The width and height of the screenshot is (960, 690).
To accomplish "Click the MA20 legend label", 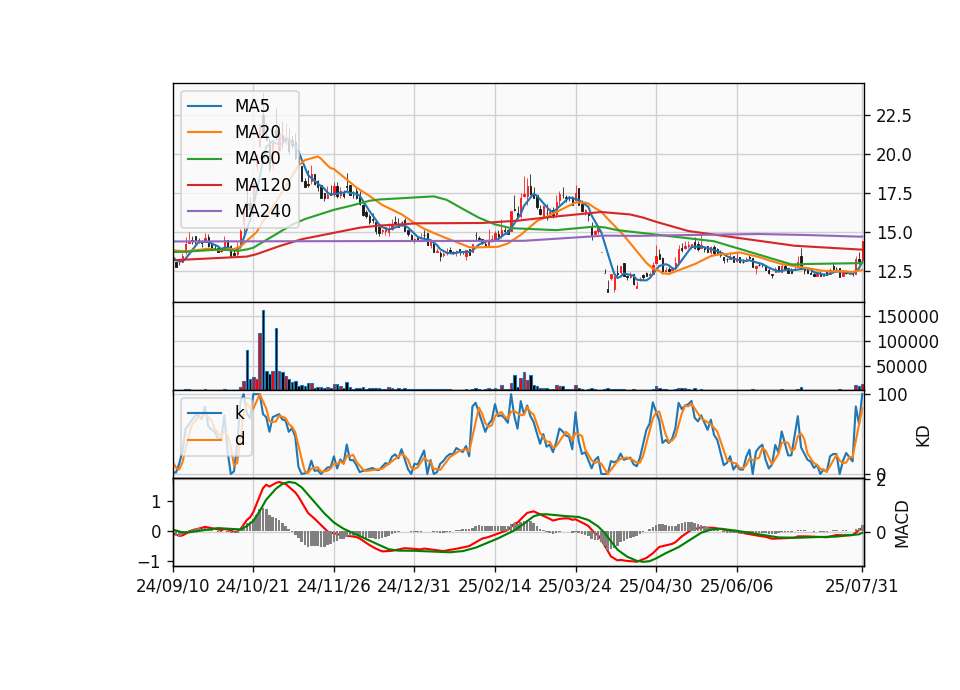I will [x=257, y=132].
